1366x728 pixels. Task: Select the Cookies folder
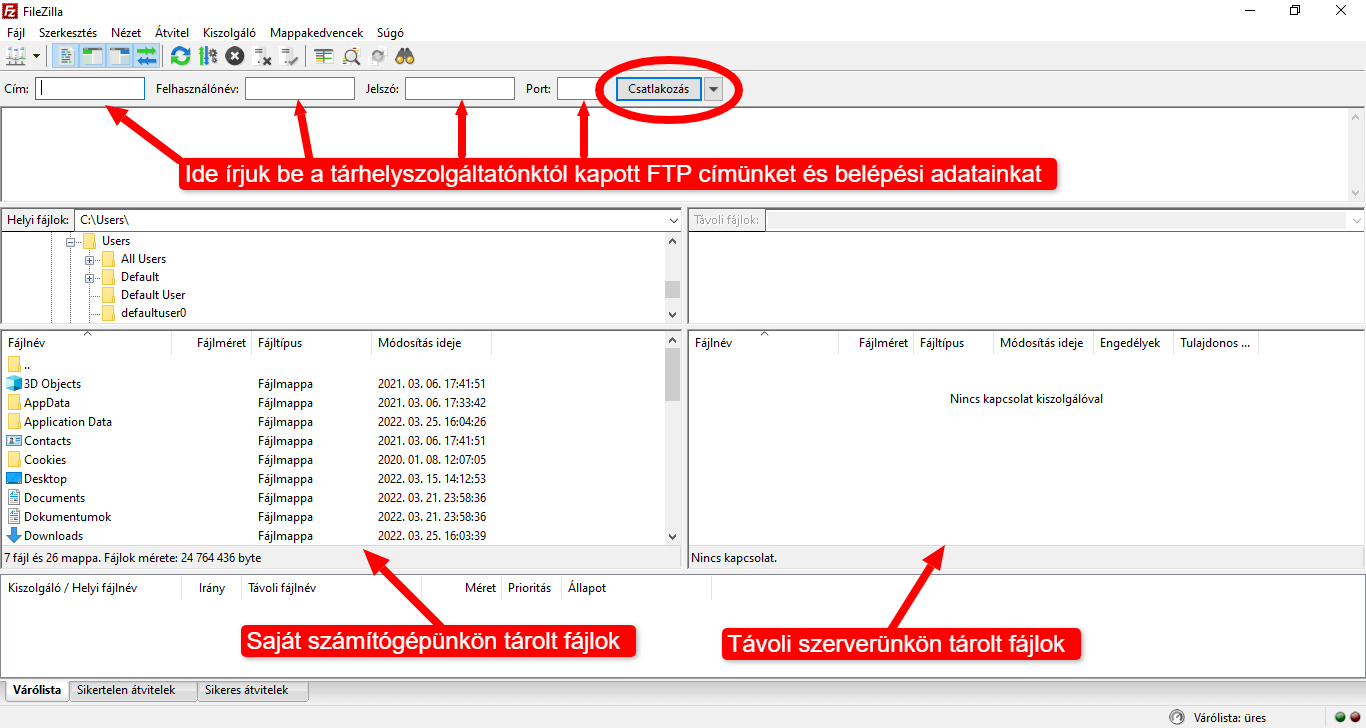(45, 460)
